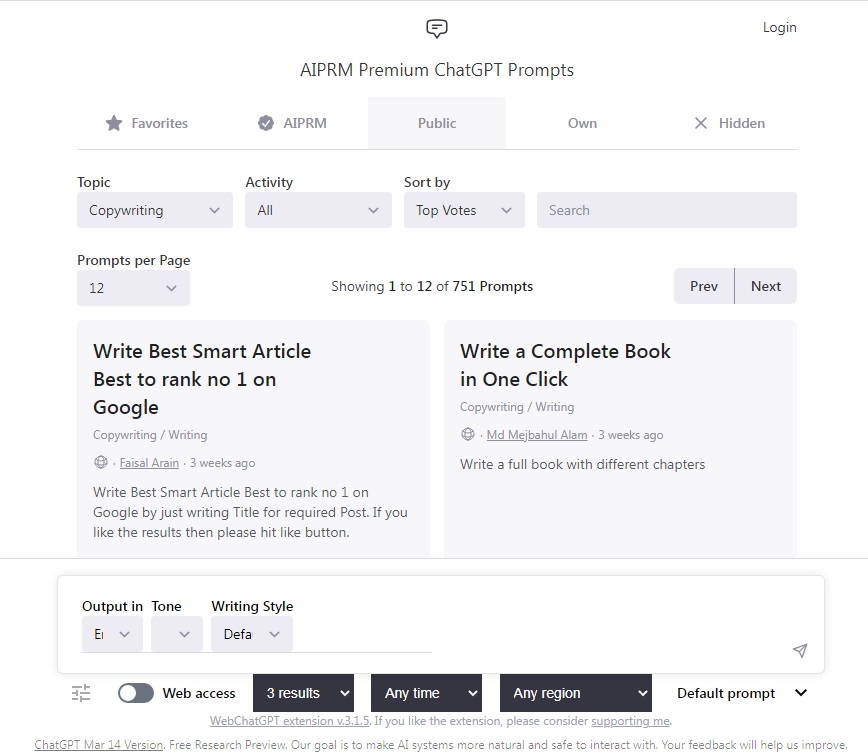Click the star icon on Favorites tab
868x754 pixels.
click(113, 123)
